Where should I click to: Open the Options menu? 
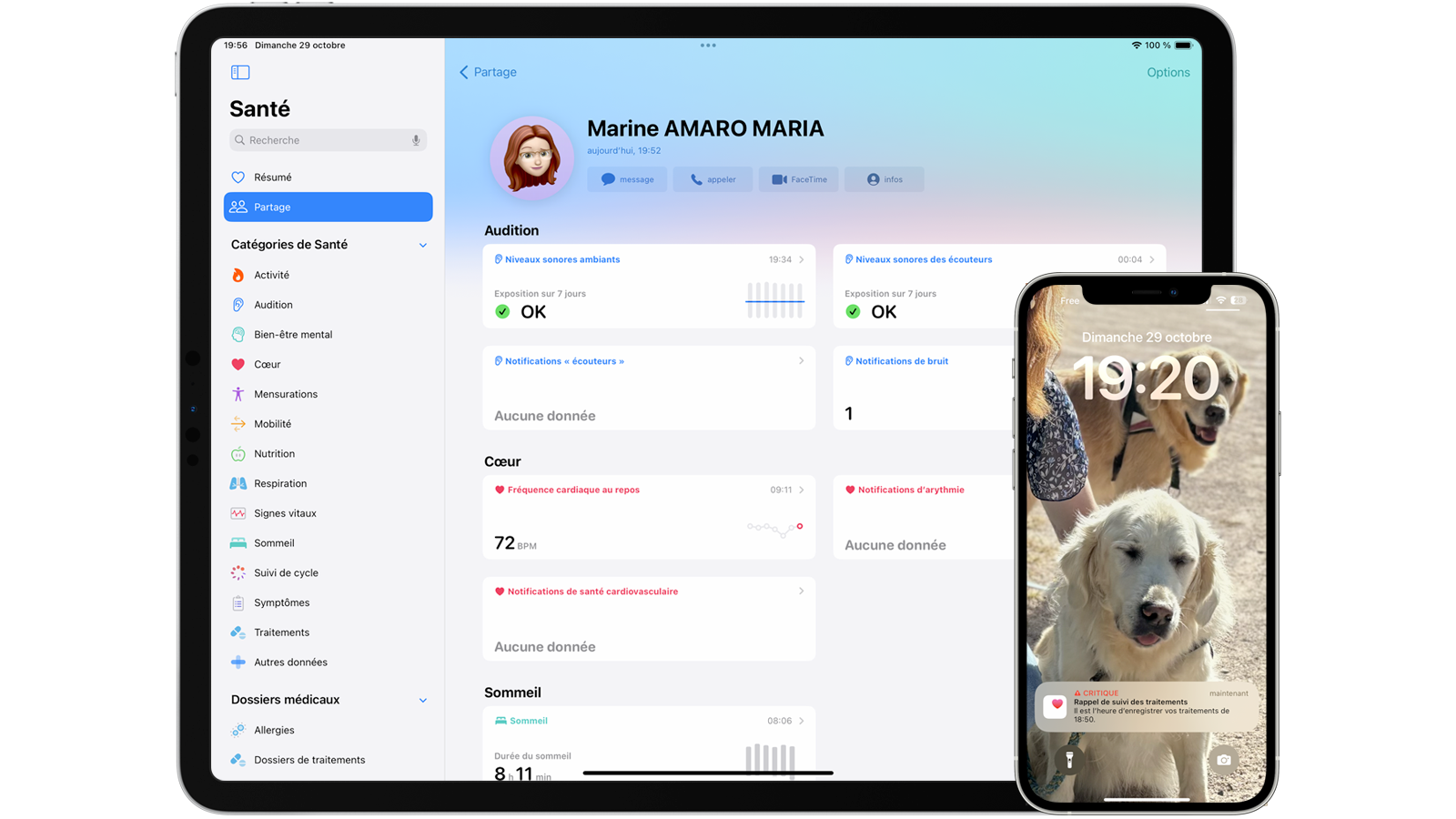(x=1168, y=72)
